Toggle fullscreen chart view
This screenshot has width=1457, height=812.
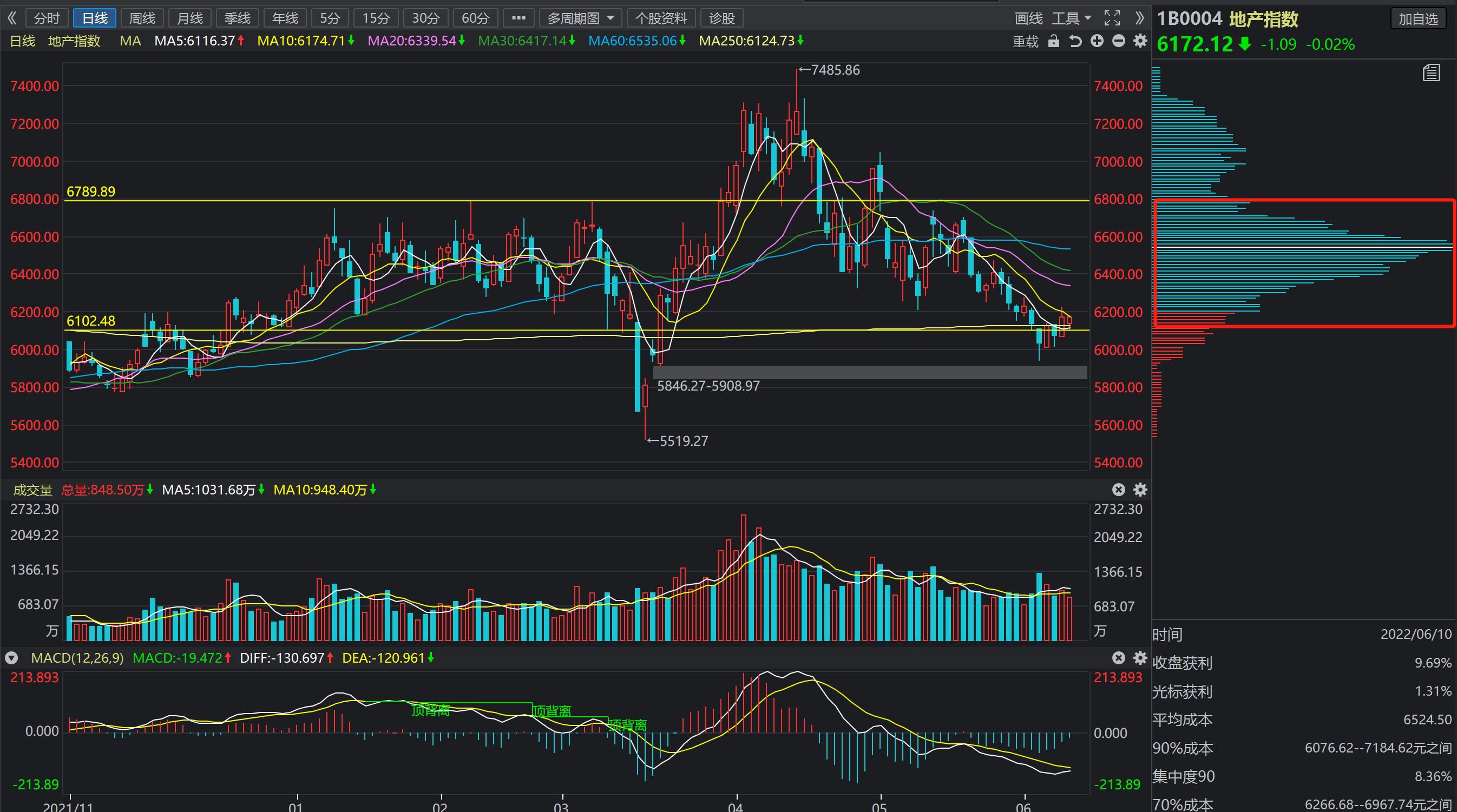pos(1112,18)
